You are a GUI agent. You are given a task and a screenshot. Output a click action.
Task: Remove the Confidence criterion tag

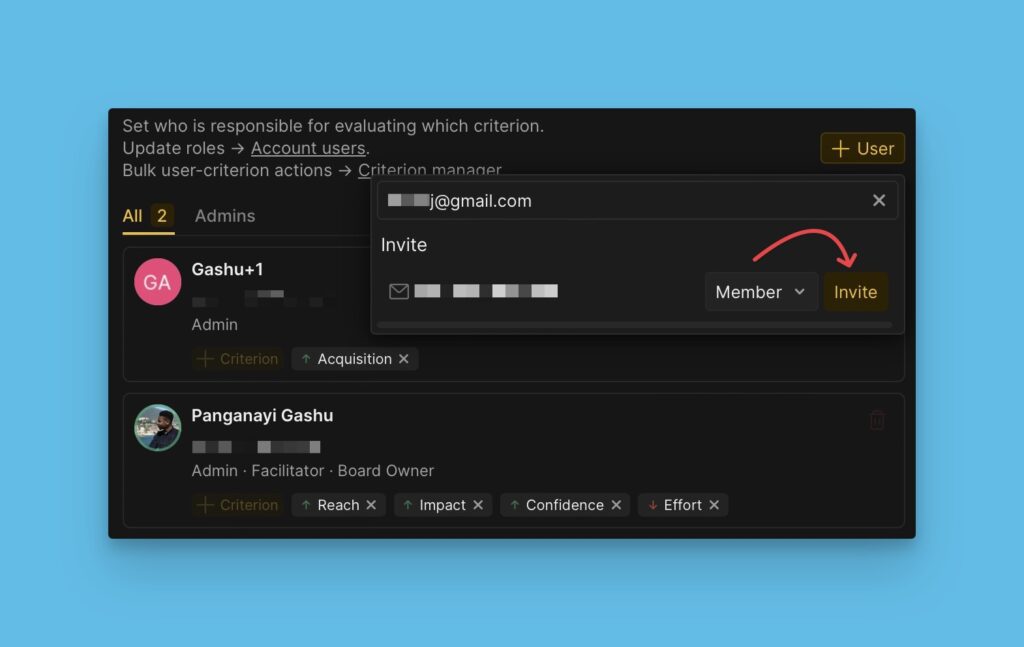click(616, 505)
